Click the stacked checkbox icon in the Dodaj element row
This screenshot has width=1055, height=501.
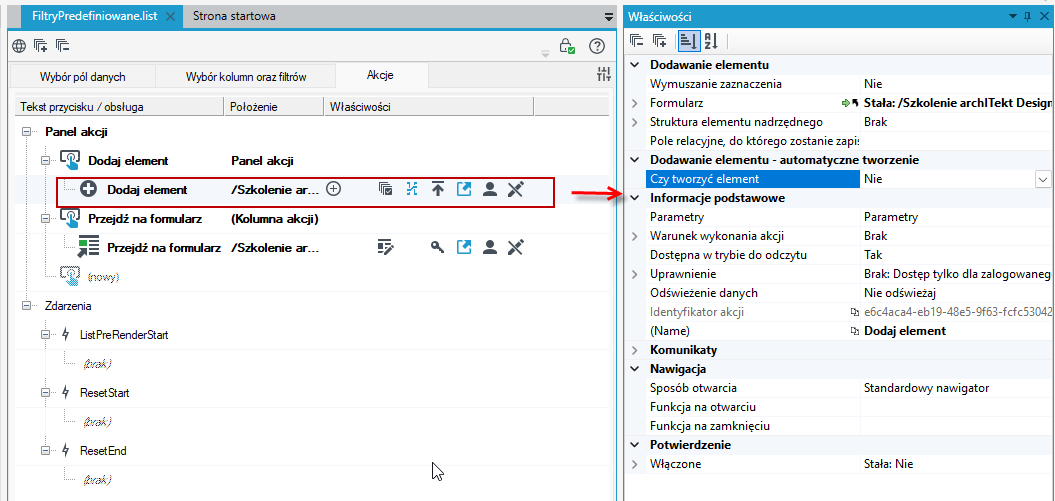(x=386, y=190)
